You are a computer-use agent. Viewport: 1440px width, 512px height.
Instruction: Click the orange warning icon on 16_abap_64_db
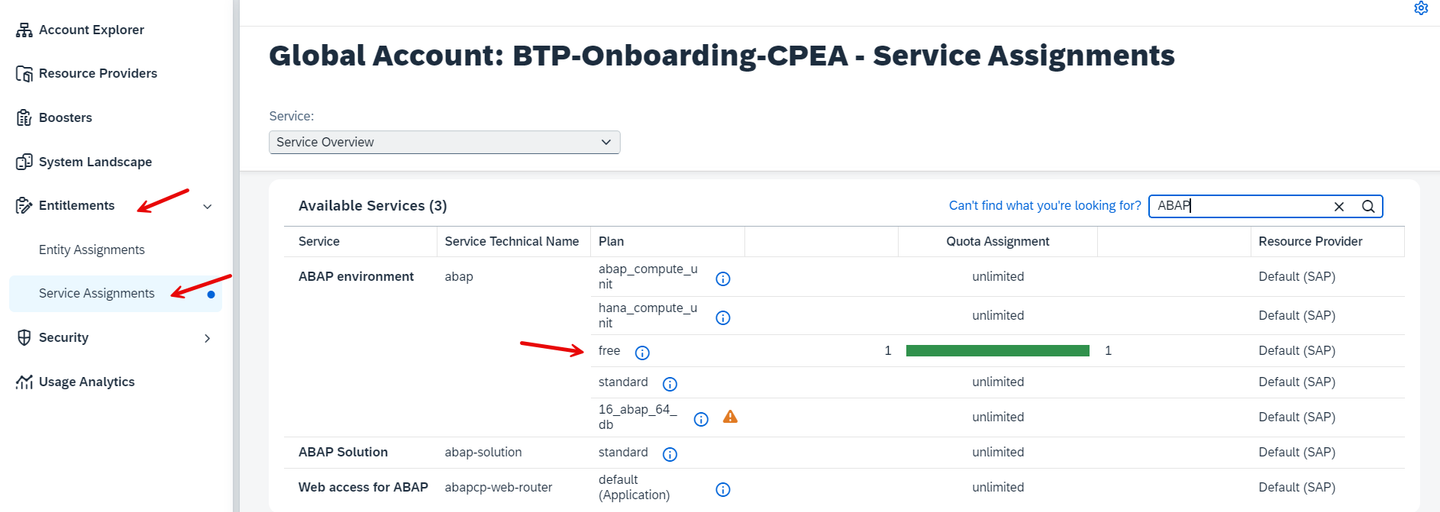tap(730, 417)
